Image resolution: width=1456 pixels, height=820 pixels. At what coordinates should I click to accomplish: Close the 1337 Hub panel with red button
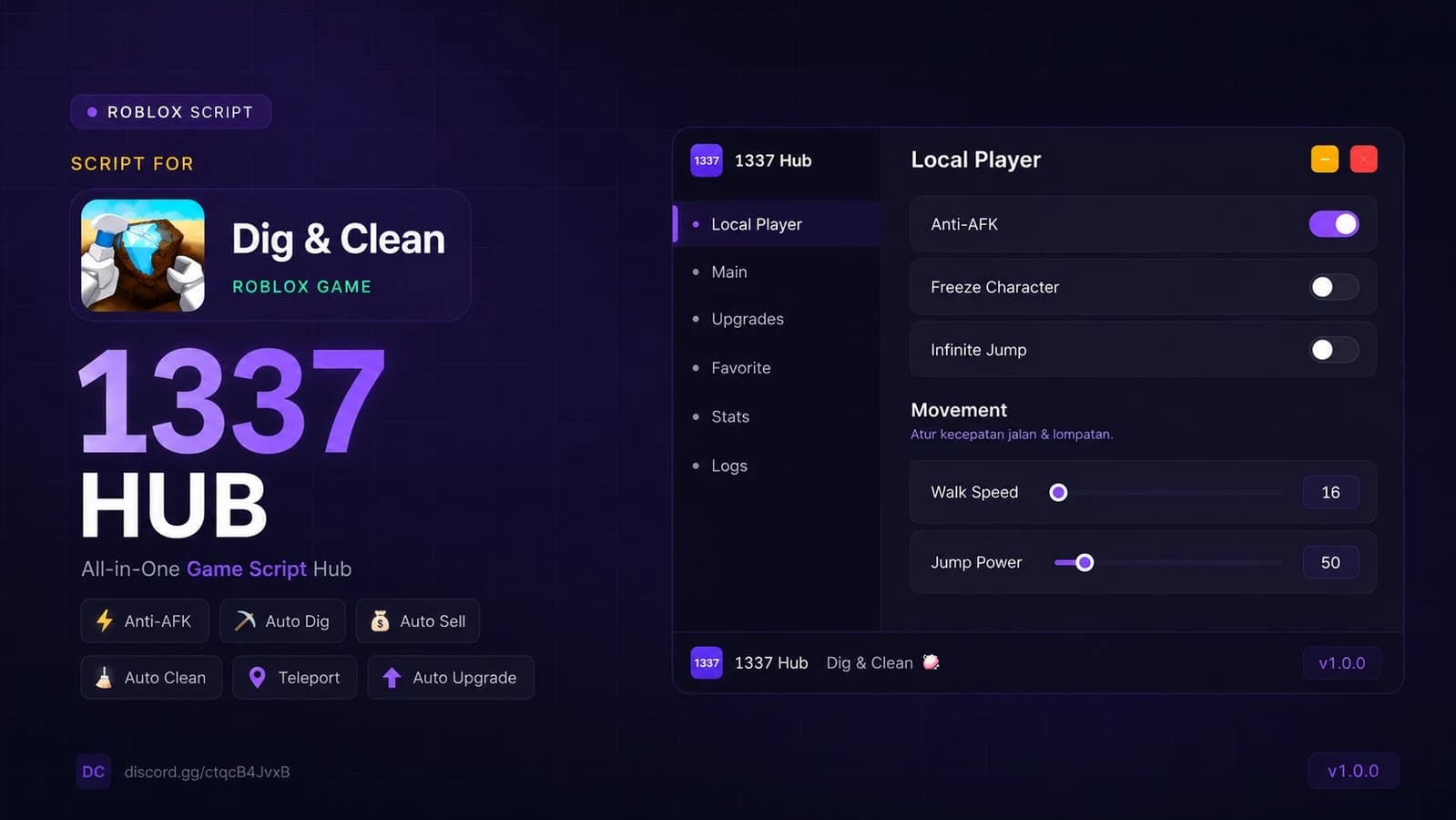[x=1363, y=159]
